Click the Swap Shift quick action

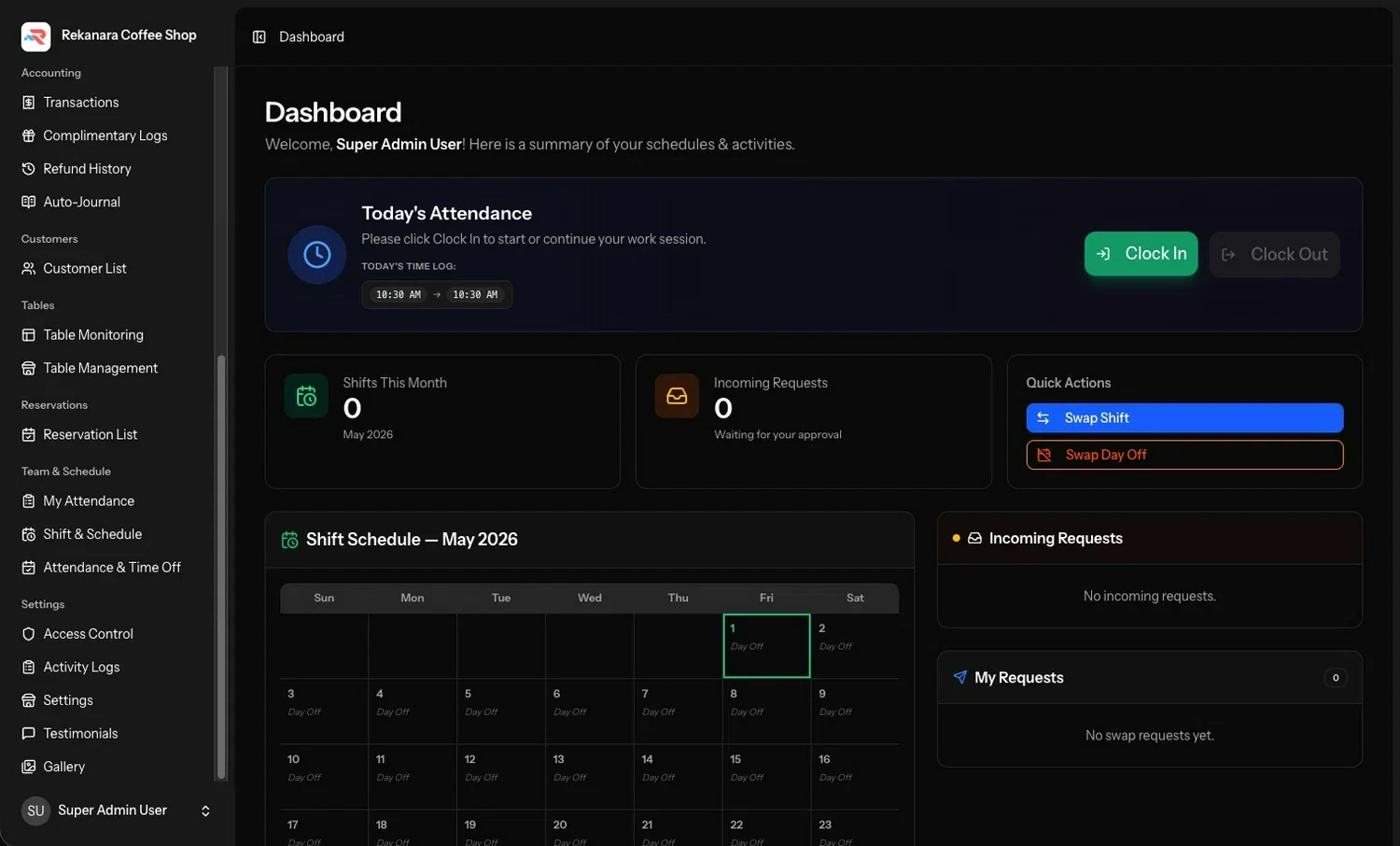tap(1184, 417)
